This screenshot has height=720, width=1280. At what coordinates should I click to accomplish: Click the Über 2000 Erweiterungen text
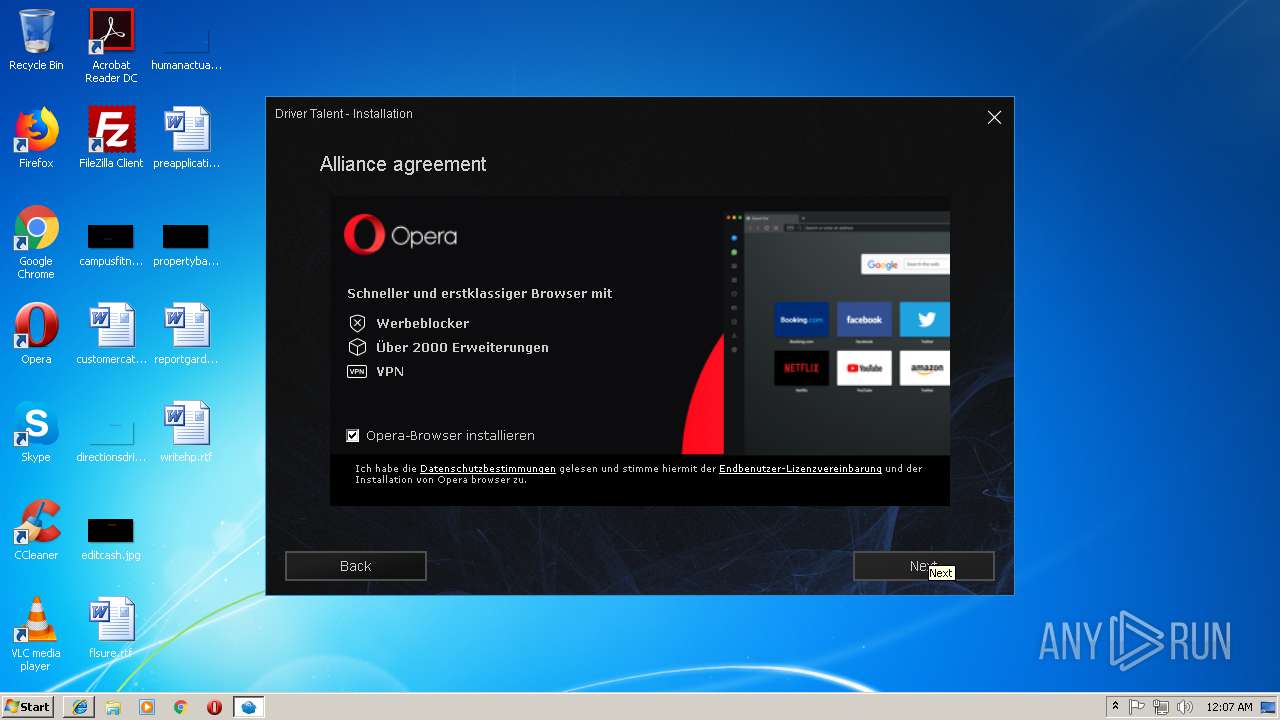point(462,347)
